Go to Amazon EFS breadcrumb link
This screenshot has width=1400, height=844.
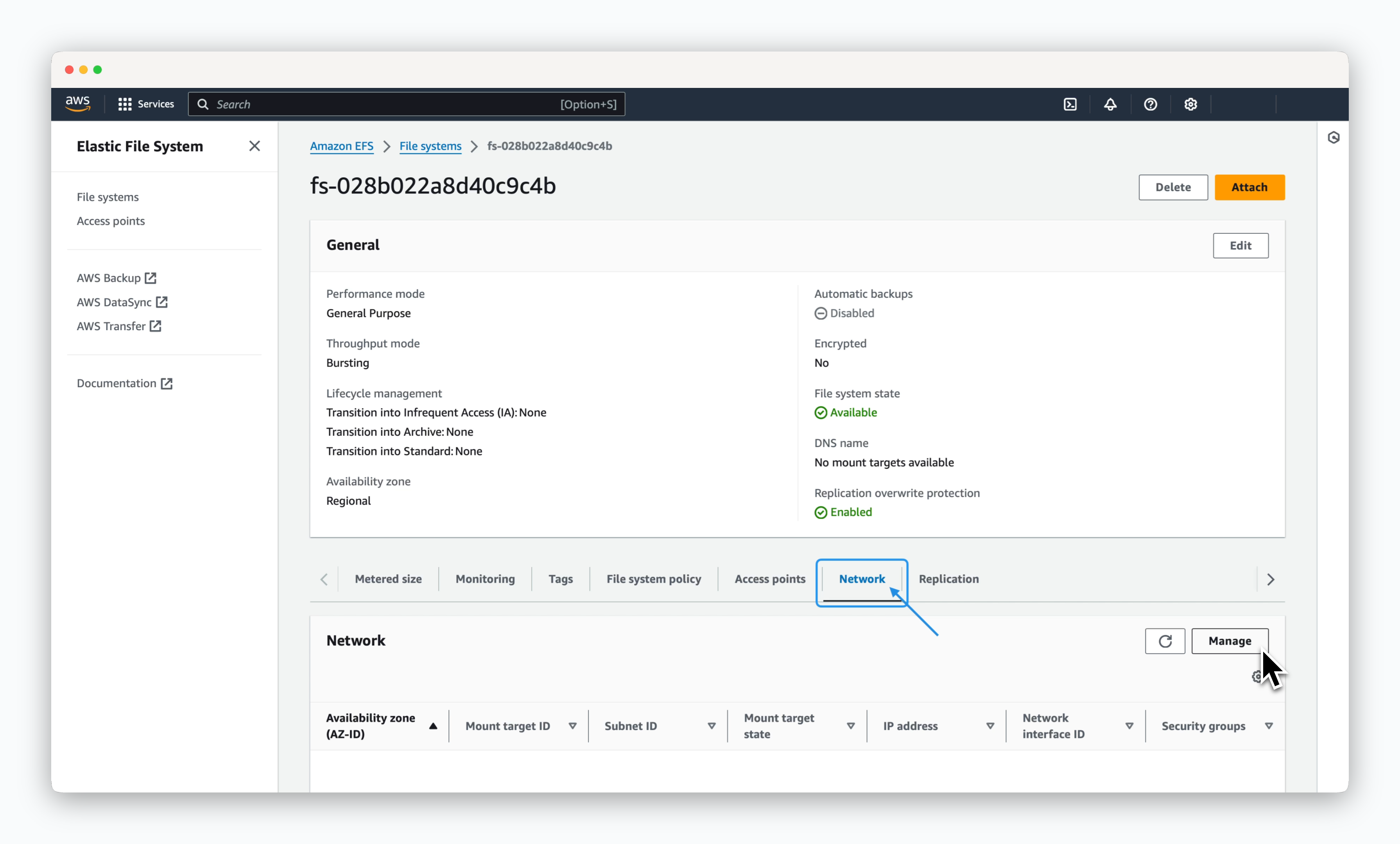pos(341,146)
